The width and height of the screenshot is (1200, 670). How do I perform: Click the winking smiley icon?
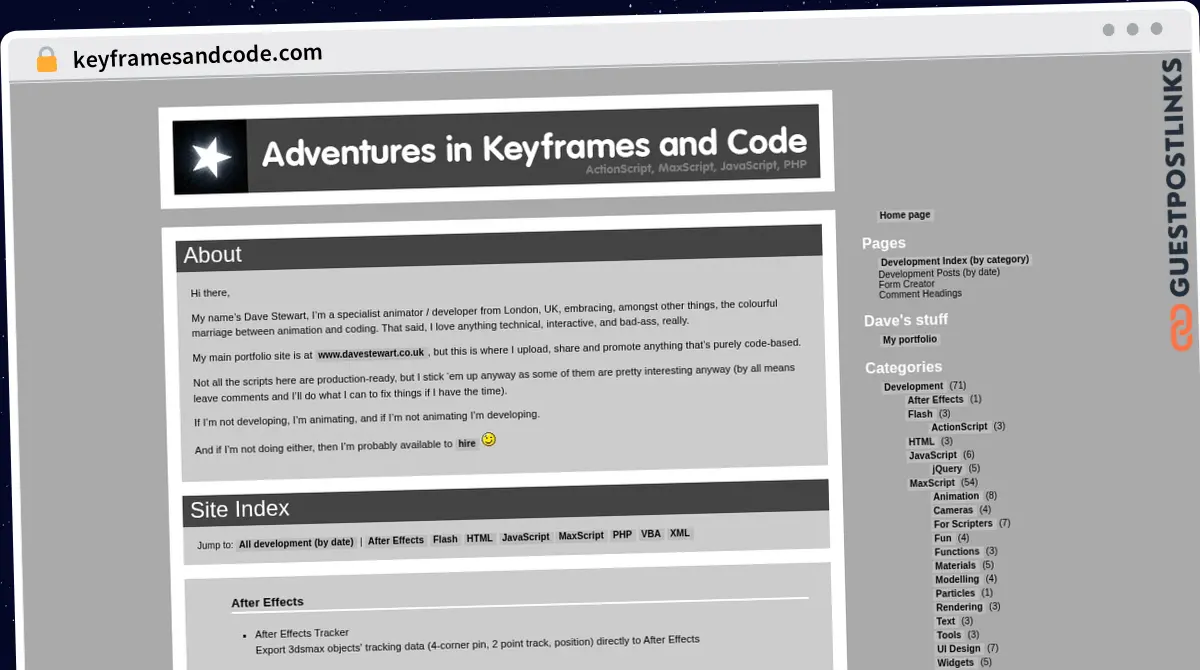point(489,440)
